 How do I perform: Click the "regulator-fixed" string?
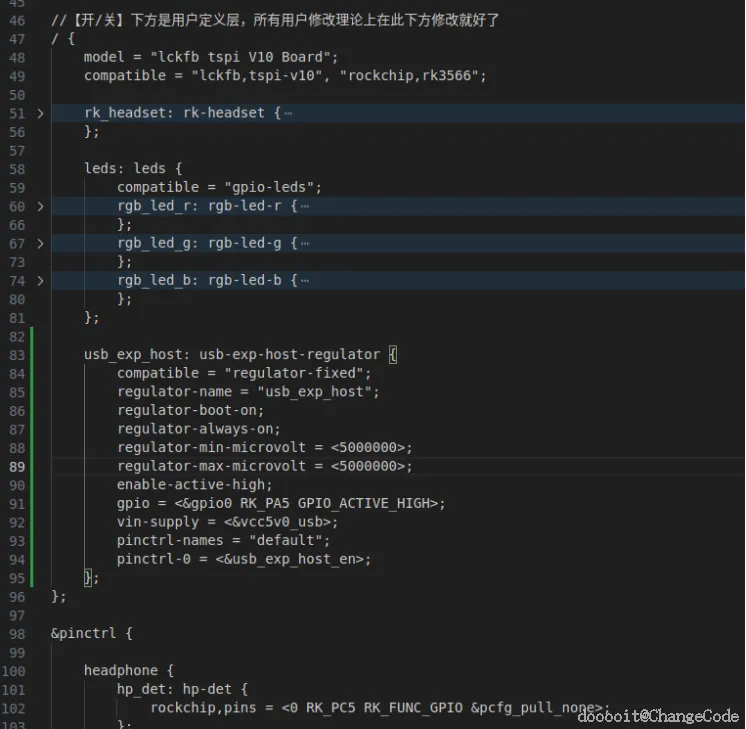(x=294, y=374)
